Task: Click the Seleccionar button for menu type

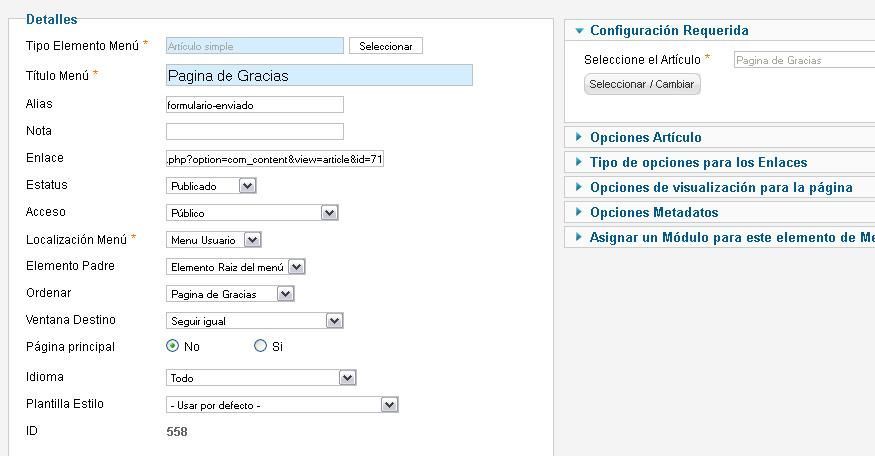Action: point(386,46)
